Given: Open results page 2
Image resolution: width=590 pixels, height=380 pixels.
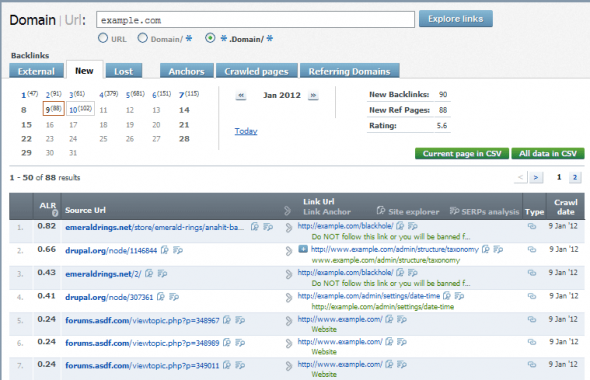Looking at the screenshot, I should click(575, 177).
